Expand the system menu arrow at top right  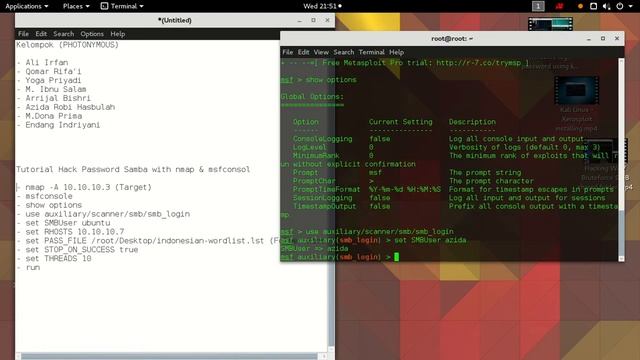tap(630, 6)
